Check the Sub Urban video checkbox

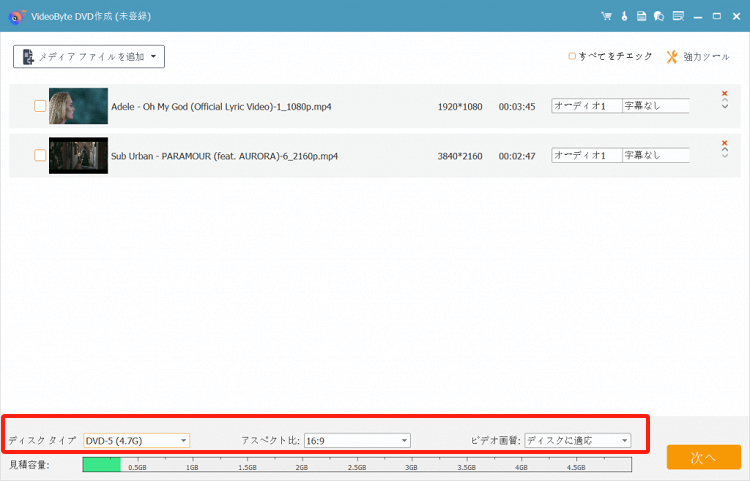(x=40, y=155)
